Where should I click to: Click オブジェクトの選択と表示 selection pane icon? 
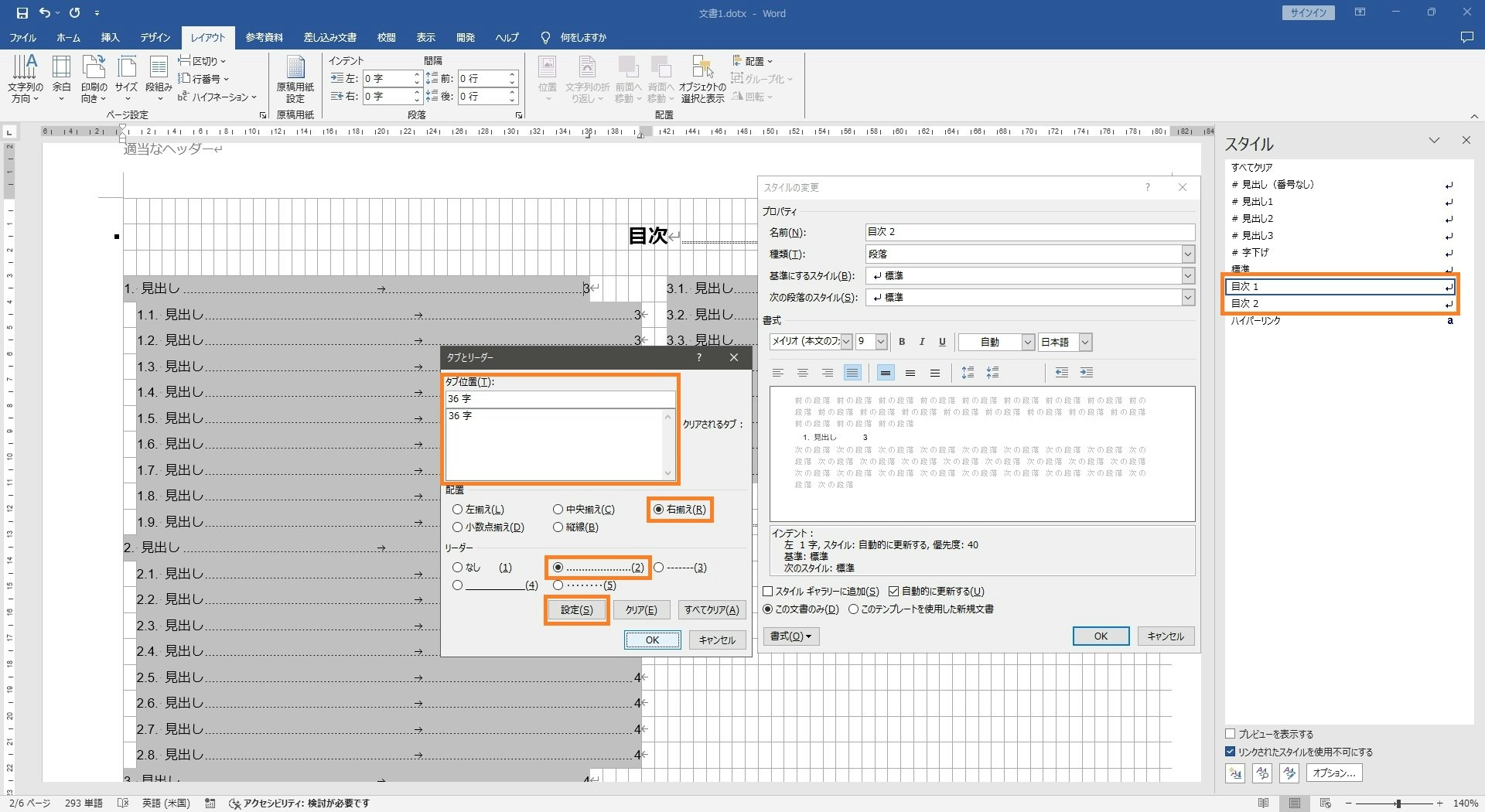(x=702, y=79)
